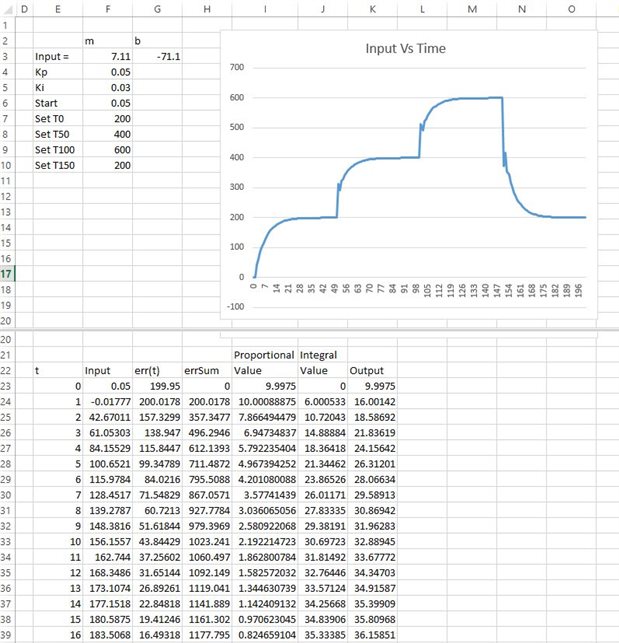Select row 23 header
Screen dimensions: 619x643
coord(5,386)
